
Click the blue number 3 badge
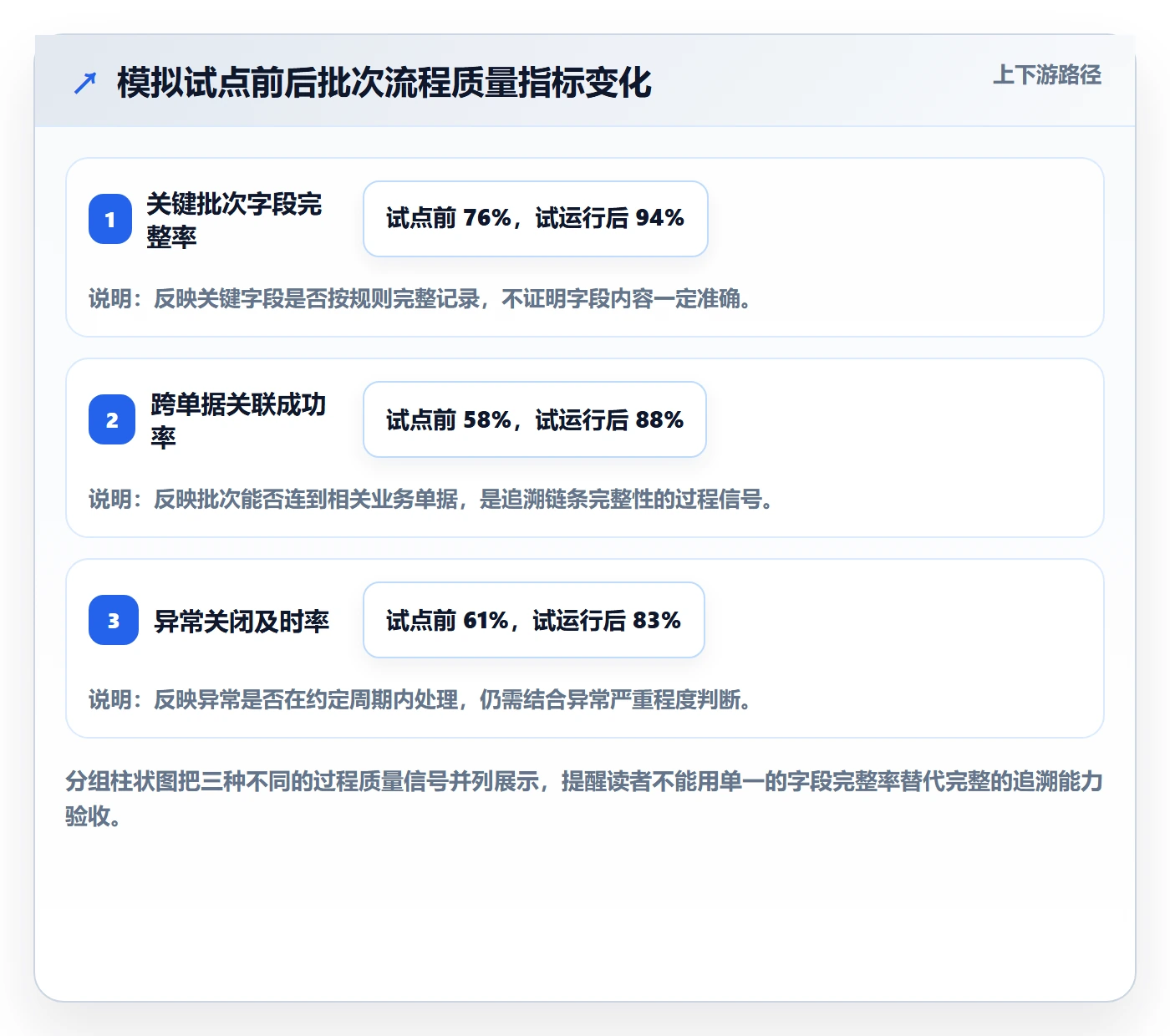(114, 620)
